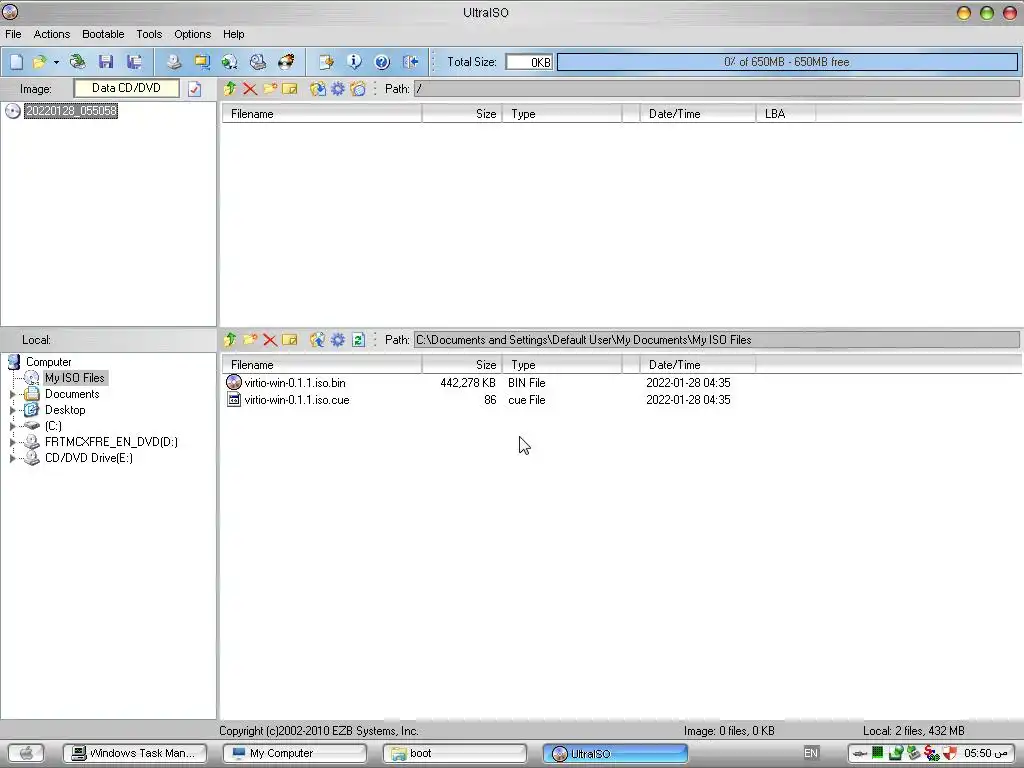Click the EN language indicator in taskbar
The image size is (1024, 768).
point(810,753)
